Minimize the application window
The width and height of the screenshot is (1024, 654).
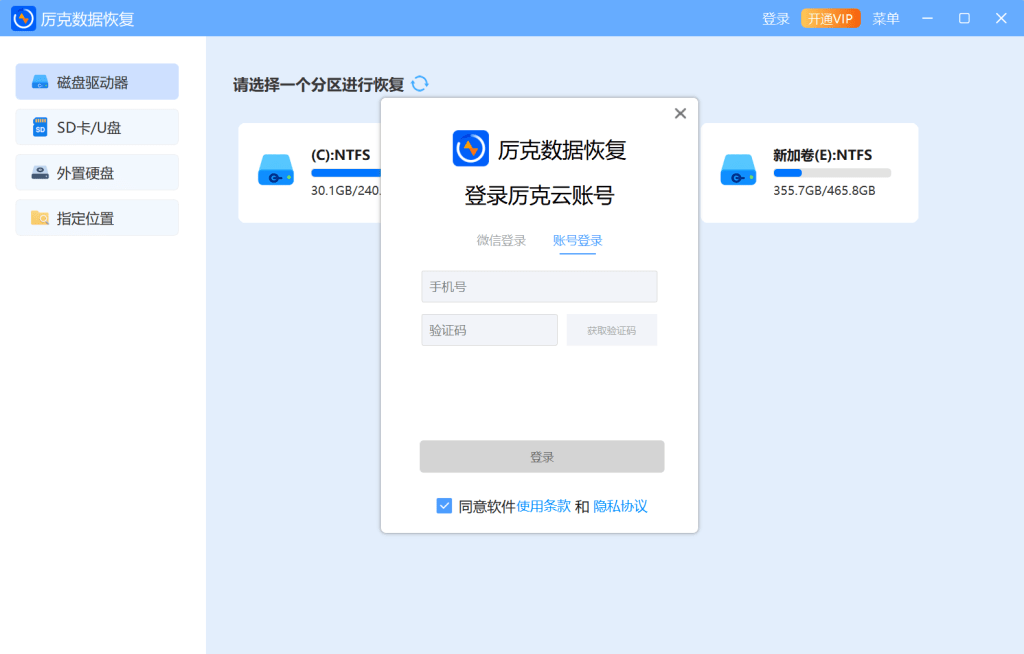click(927, 18)
